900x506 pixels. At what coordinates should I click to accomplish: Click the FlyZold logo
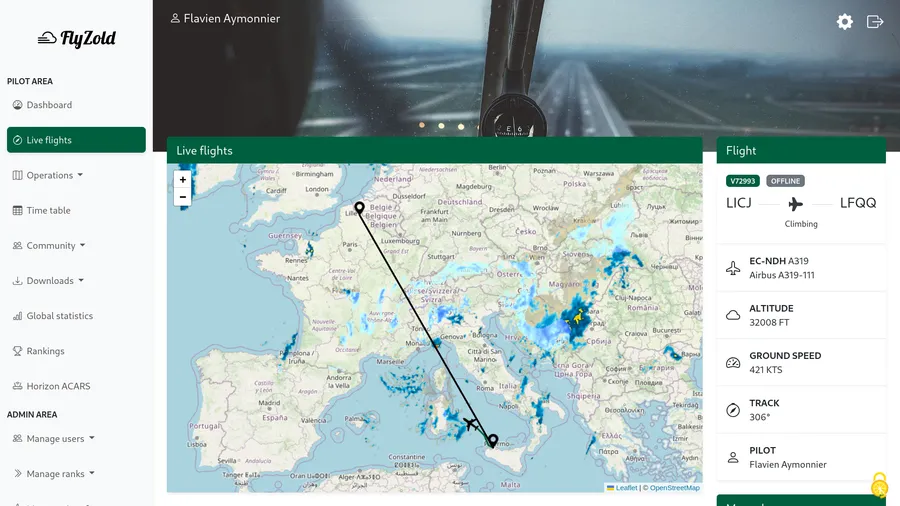point(77,38)
